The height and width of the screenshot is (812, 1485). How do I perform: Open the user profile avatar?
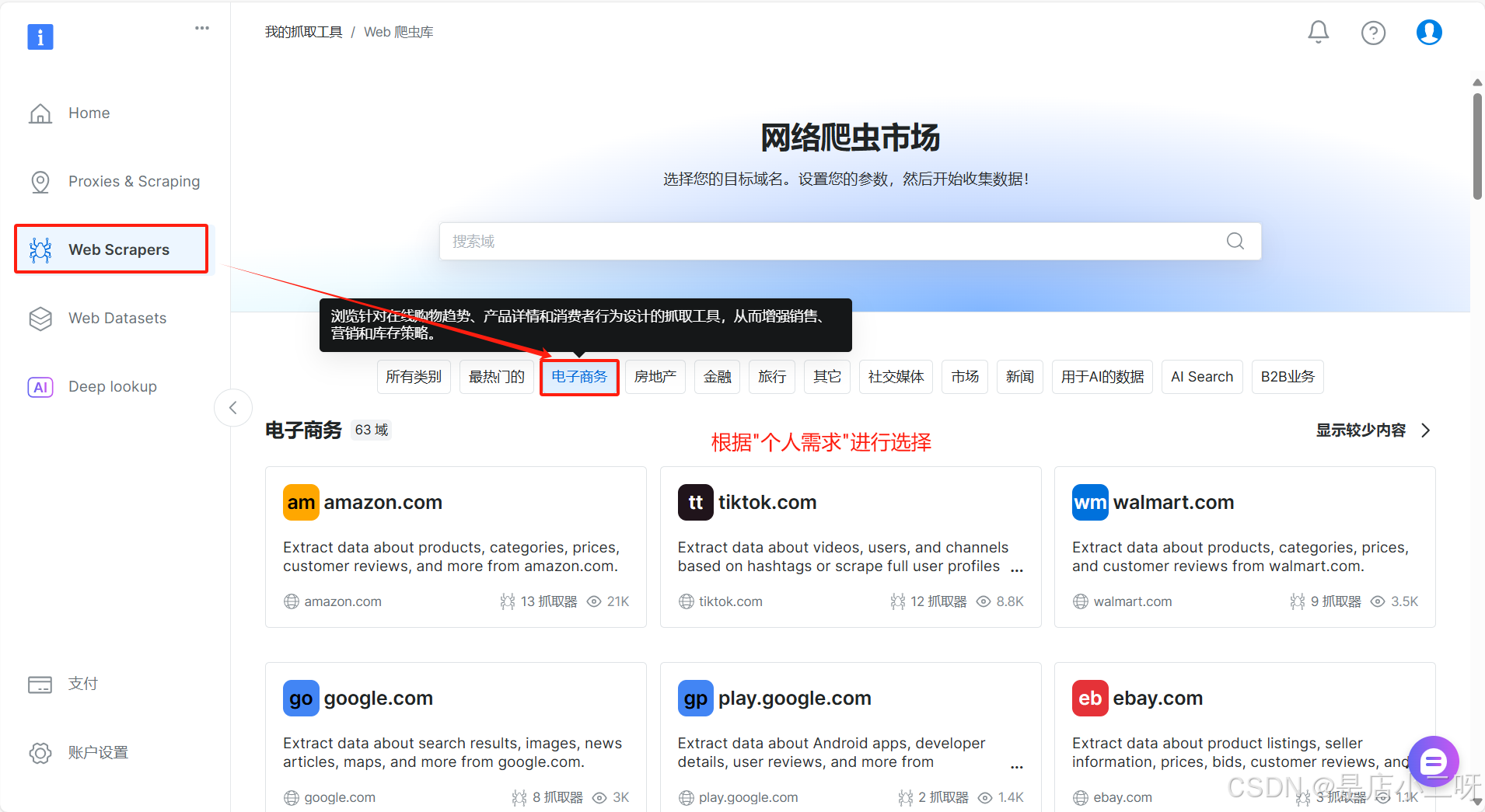pyautogui.click(x=1428, y=33)
